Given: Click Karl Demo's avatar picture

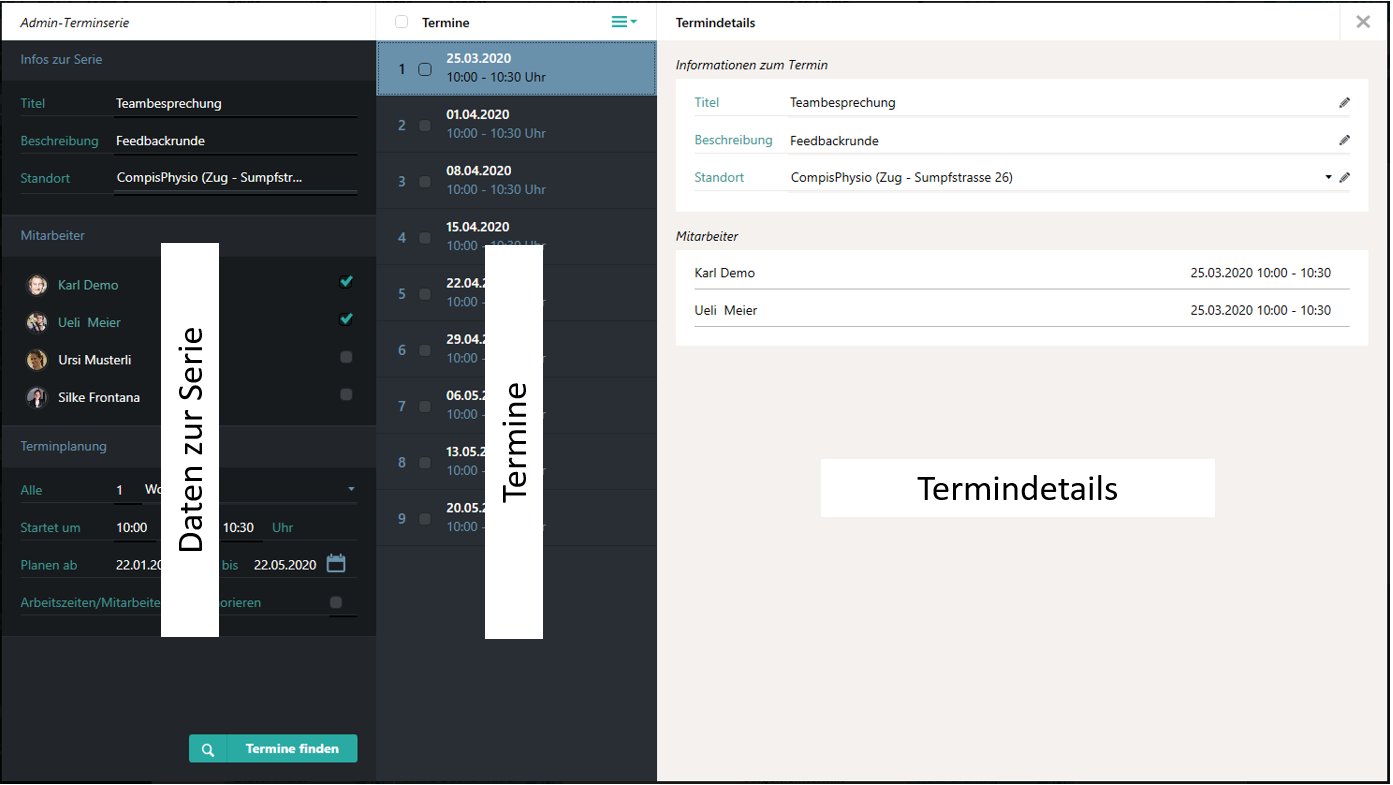Looking at the screenshot, I should coord(37,285).
